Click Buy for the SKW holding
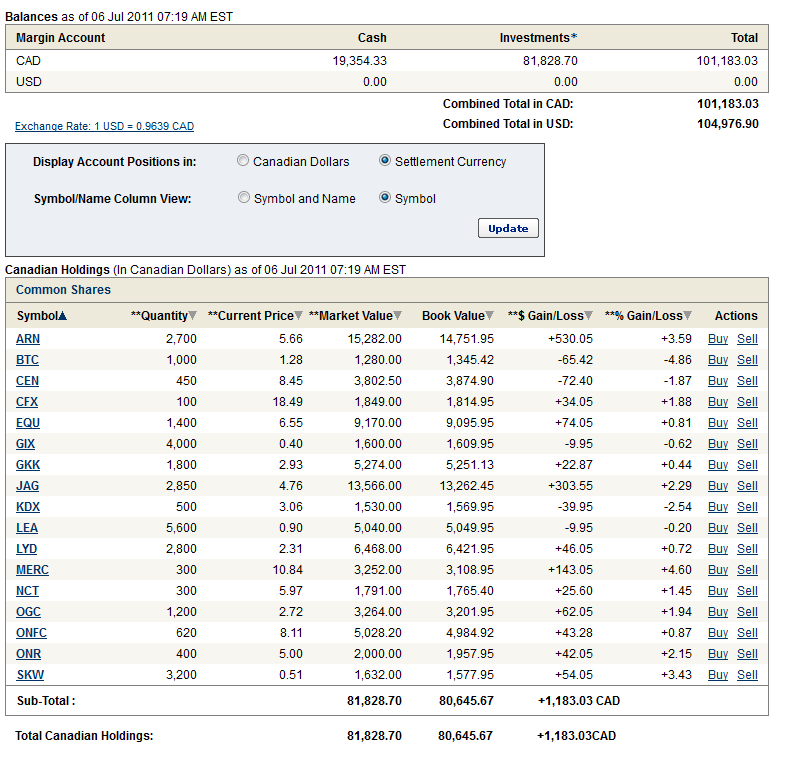This screenshot has width=794, height=761. (718, 675)
